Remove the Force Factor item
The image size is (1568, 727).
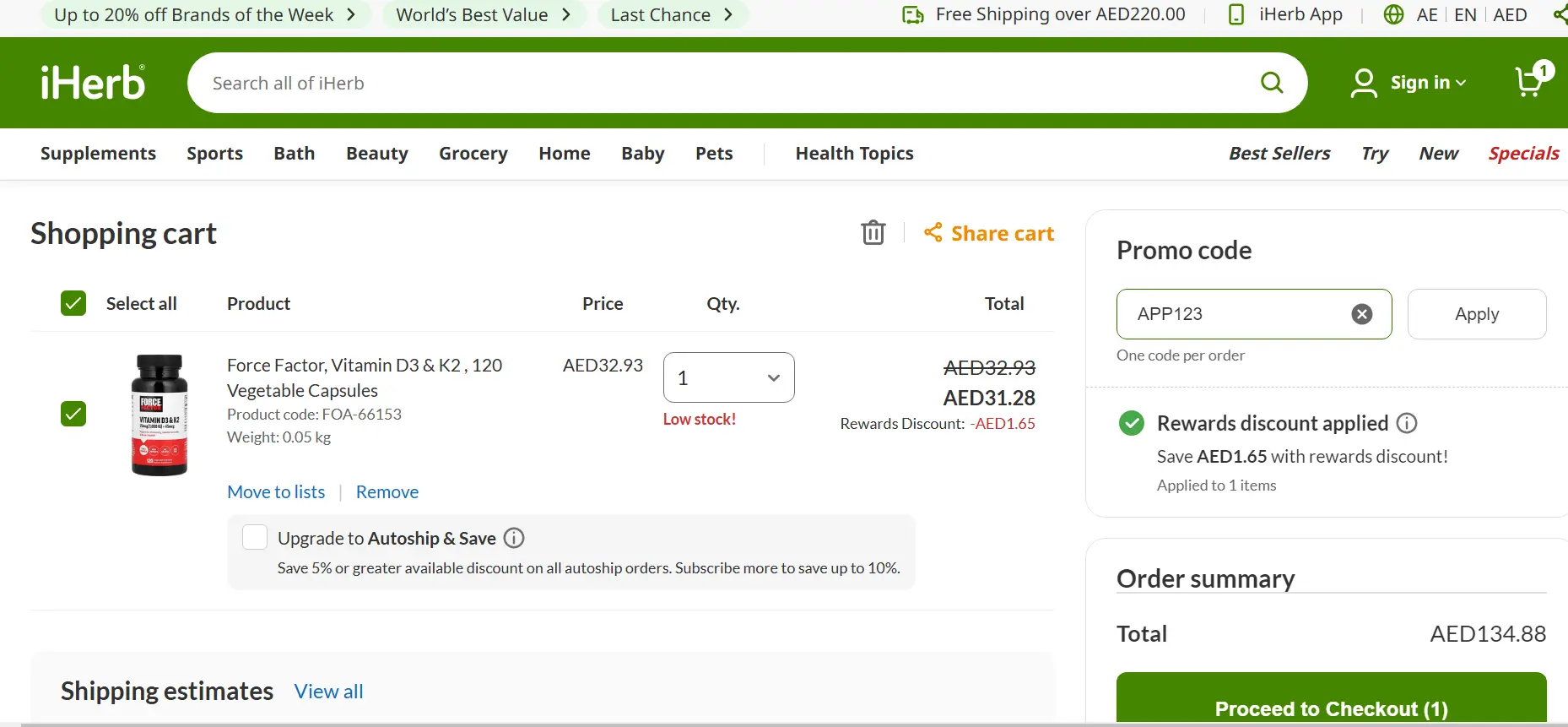click(387, 491)
